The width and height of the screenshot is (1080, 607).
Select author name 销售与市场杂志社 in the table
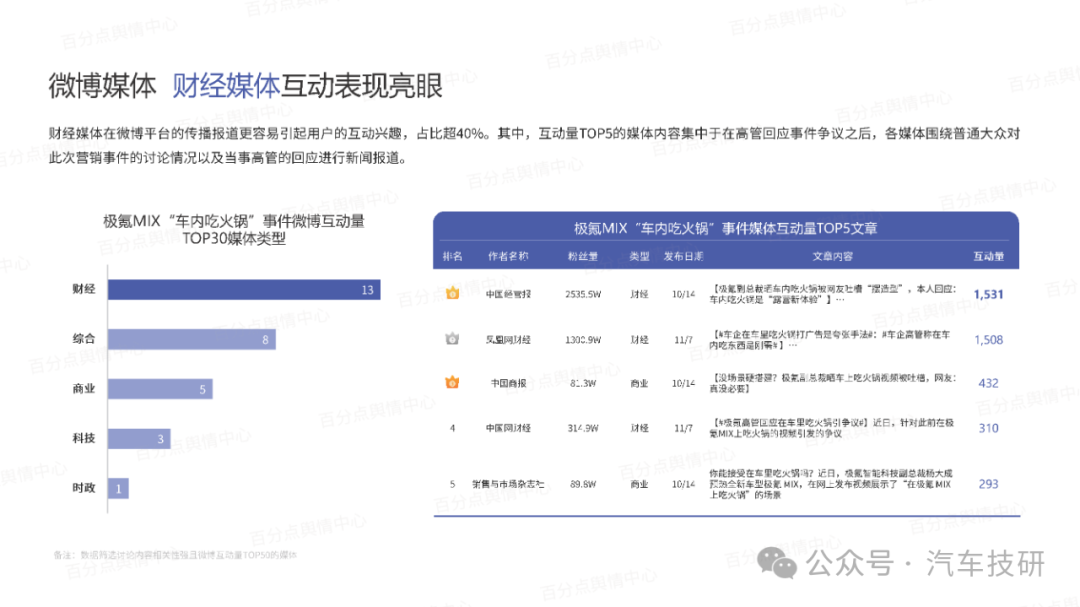[508, 484]
